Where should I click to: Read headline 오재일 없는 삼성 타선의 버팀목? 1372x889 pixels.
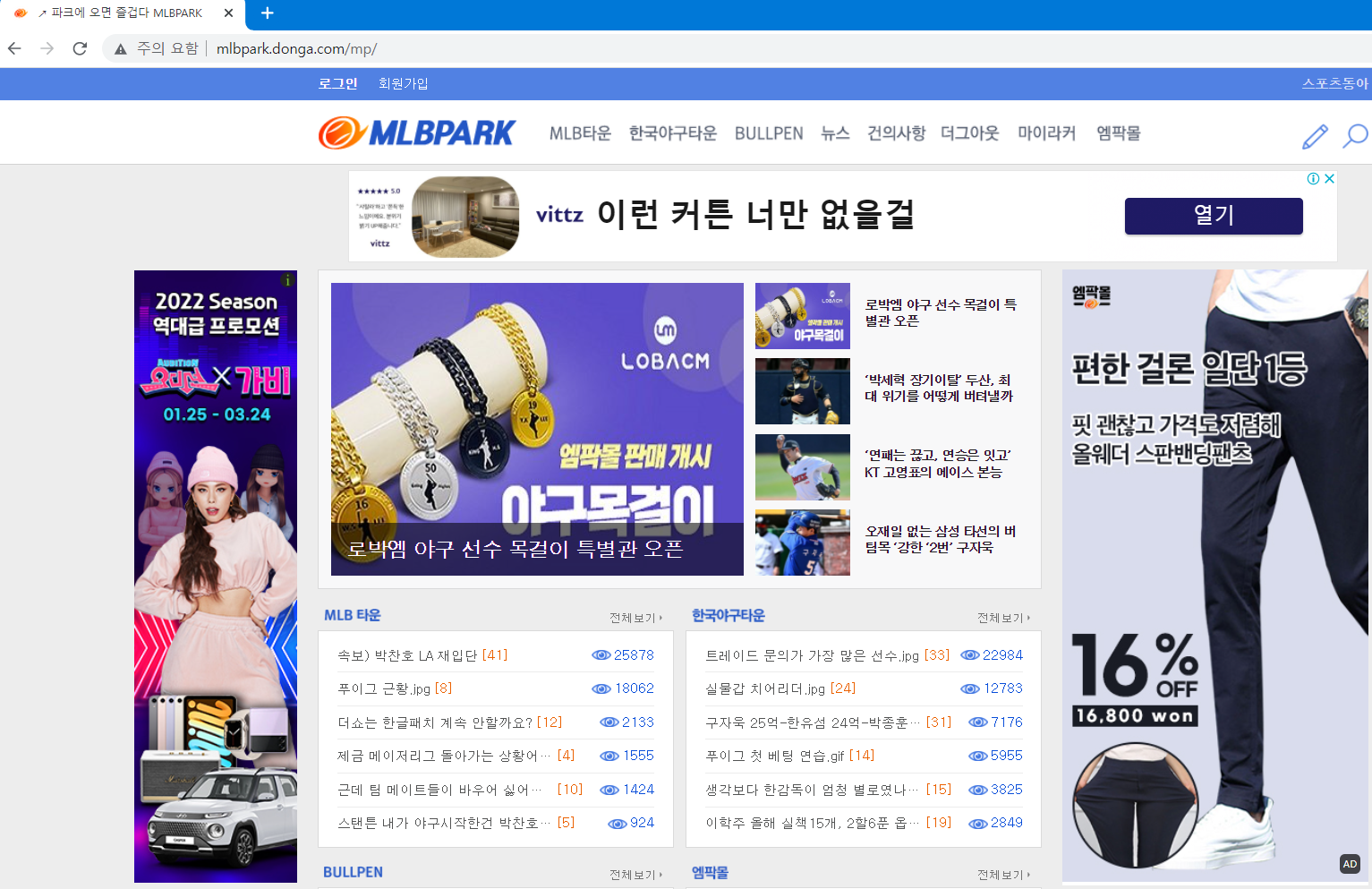click(940, 539)
